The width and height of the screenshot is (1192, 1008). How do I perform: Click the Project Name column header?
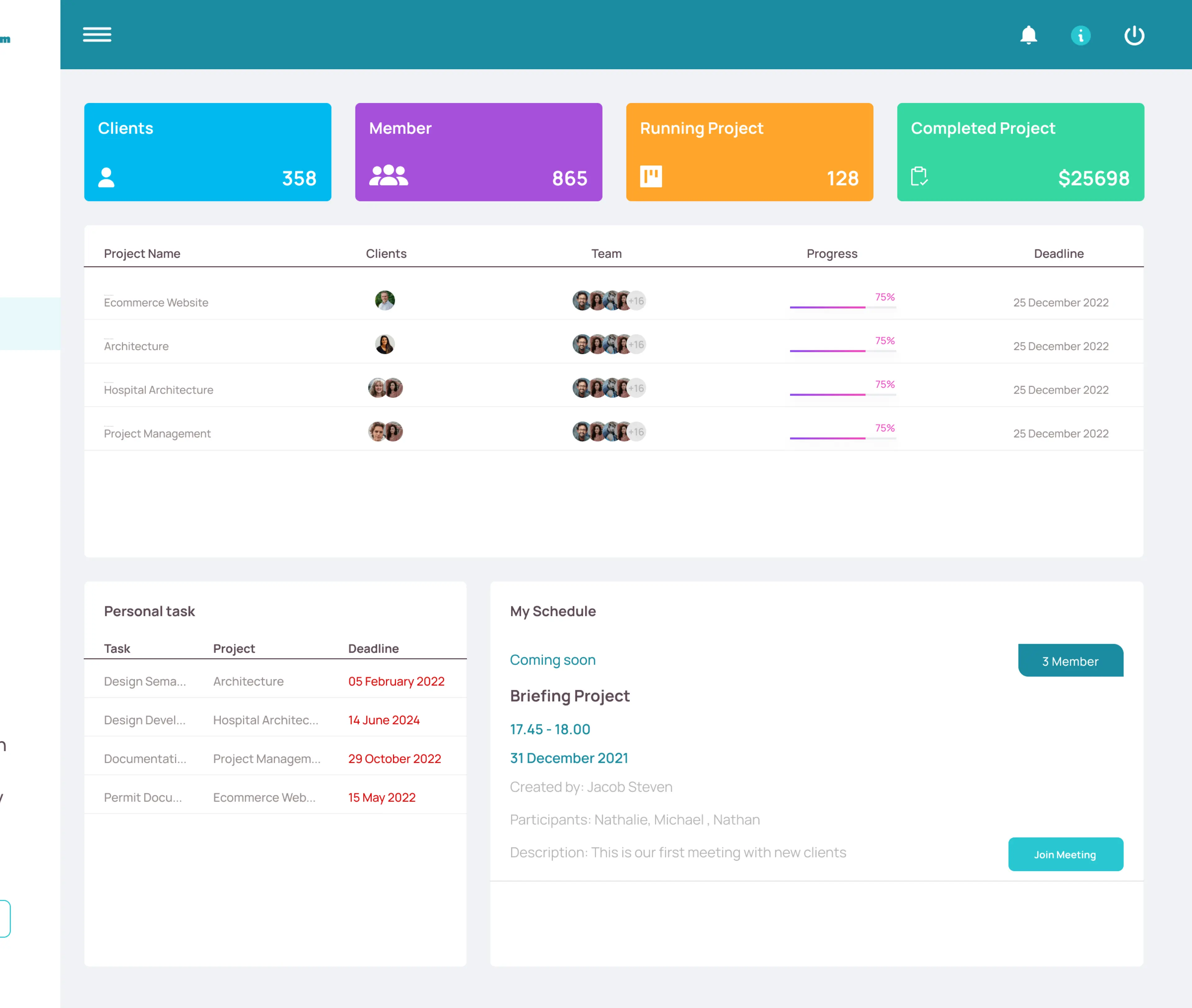(x=142, y=254)
